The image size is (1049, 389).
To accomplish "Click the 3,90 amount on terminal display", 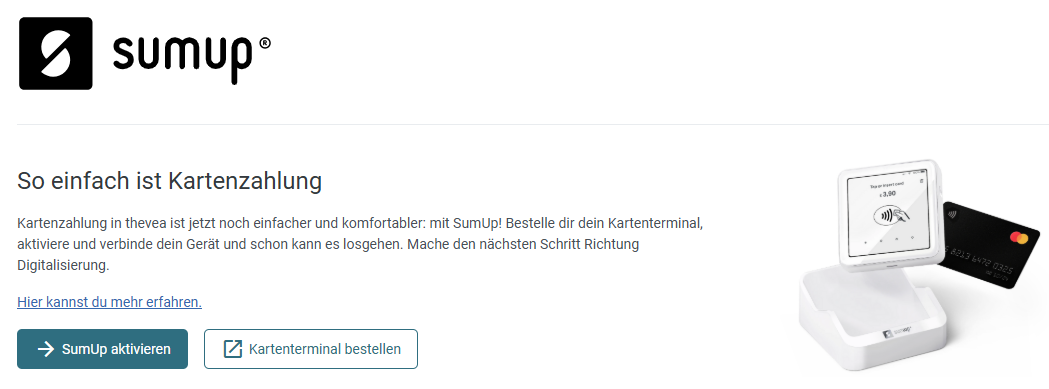I will point(887,194).
